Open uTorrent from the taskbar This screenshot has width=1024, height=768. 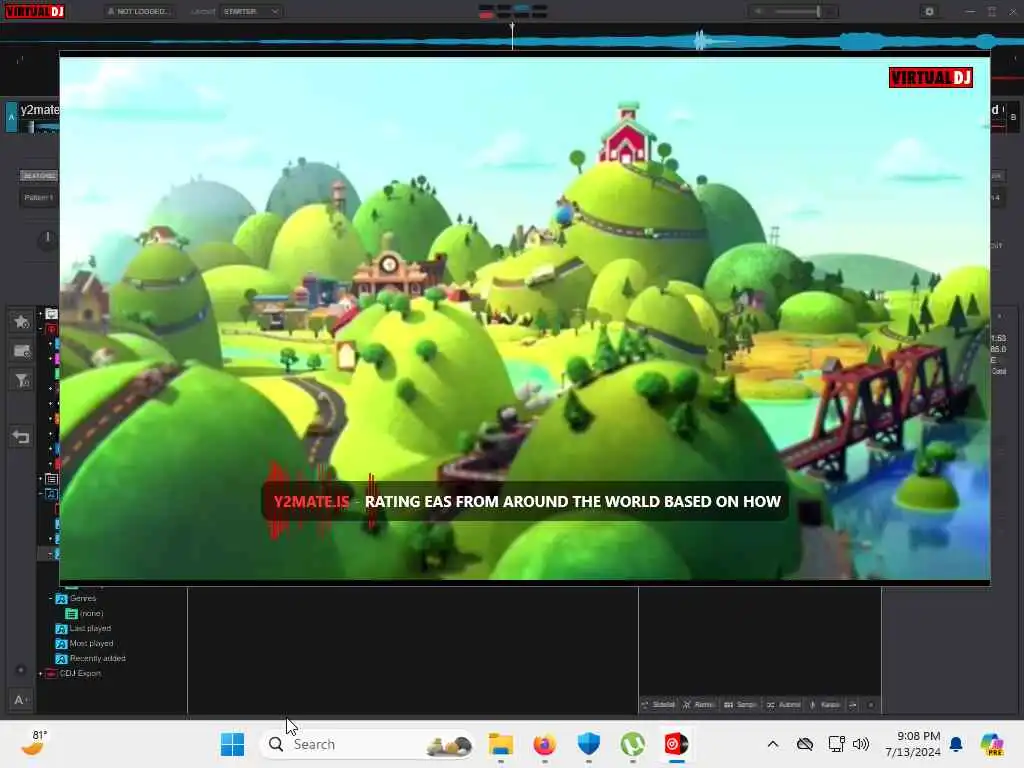tap(632, 744)
